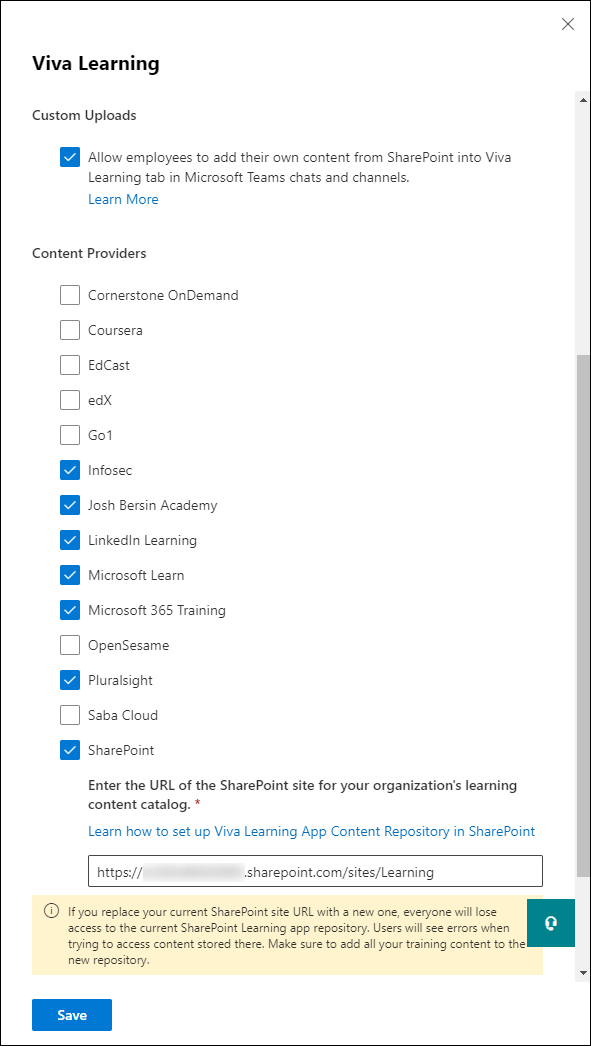Disable custom uploads from SharePoint into Viva Learning

point(69,157)
